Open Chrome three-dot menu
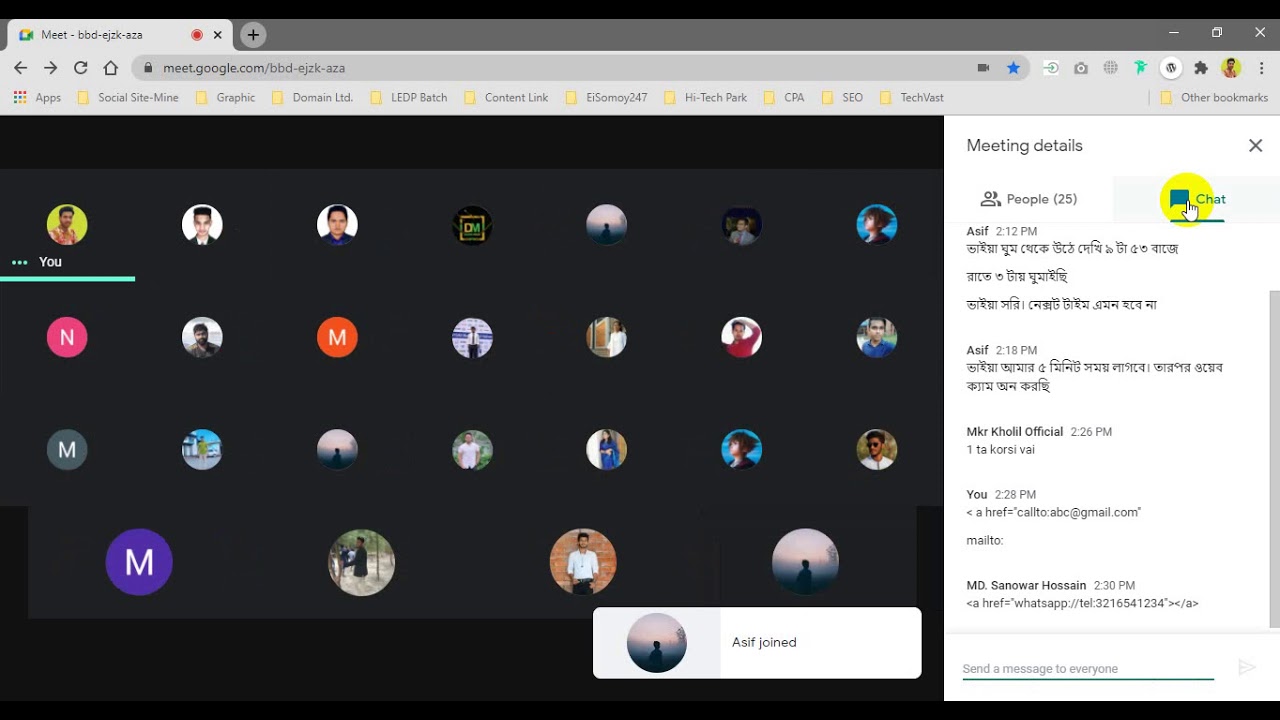This screenshot has width=1280, height=720. tap(1261, 68)
